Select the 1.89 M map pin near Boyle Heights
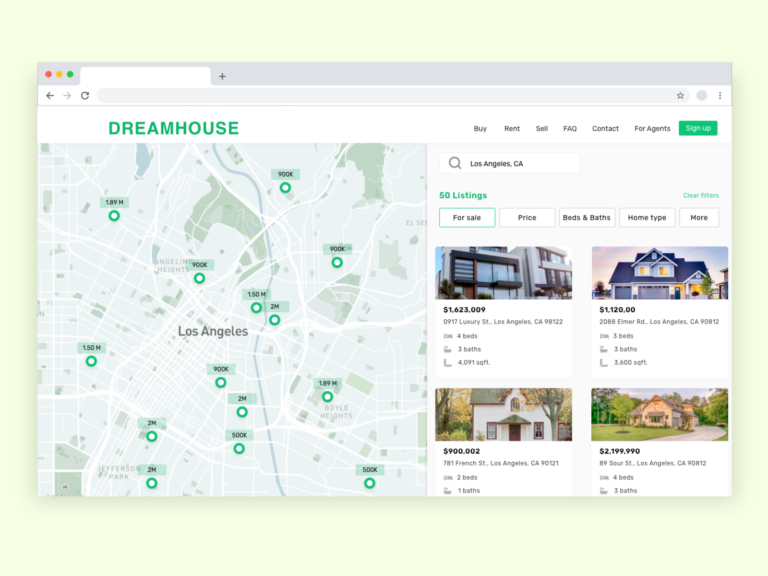This screenshot has height=576, width=768. [327, 397]
